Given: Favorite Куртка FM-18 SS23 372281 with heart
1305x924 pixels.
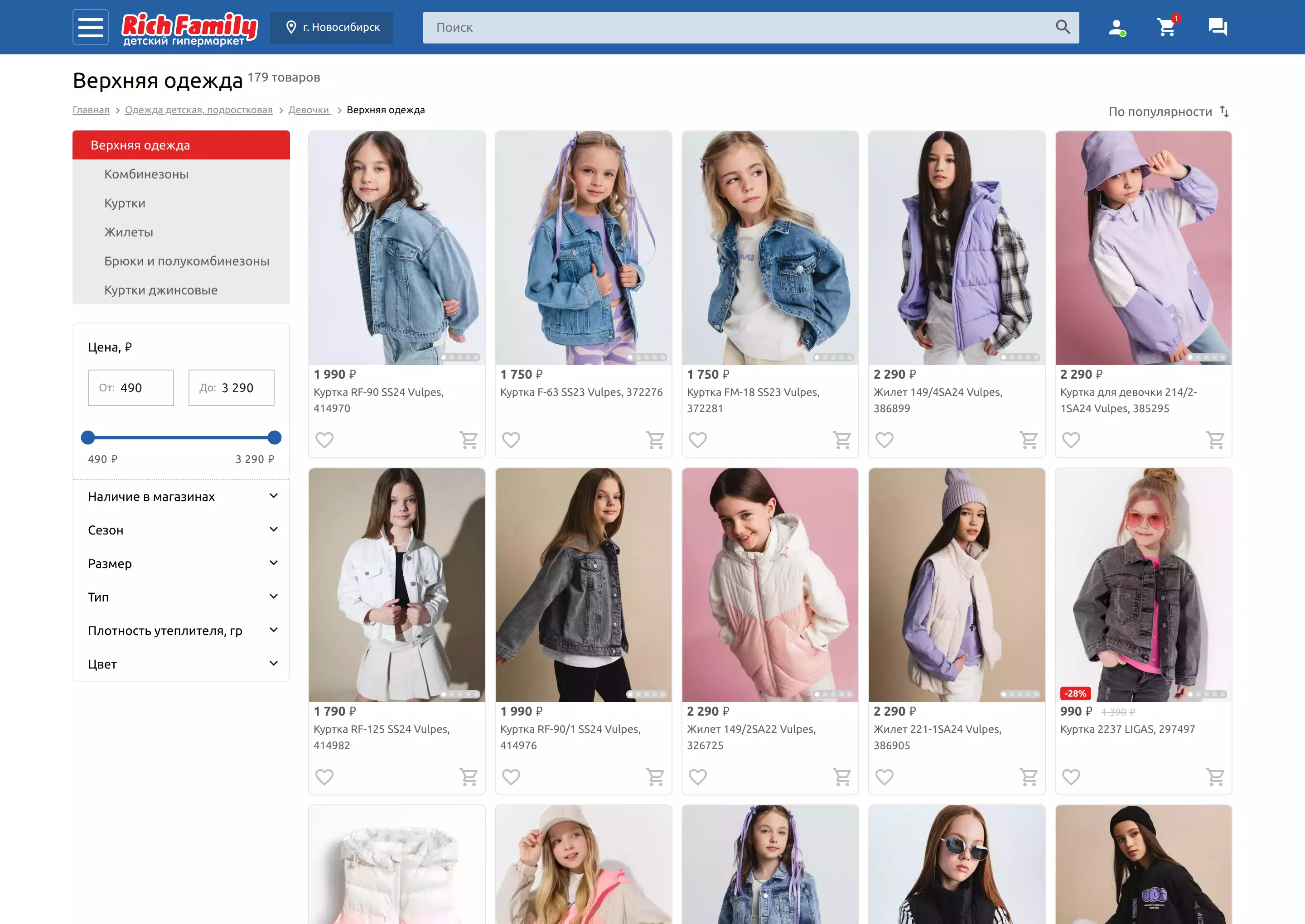Looking at the screenshot, I should tap(698, 440).
